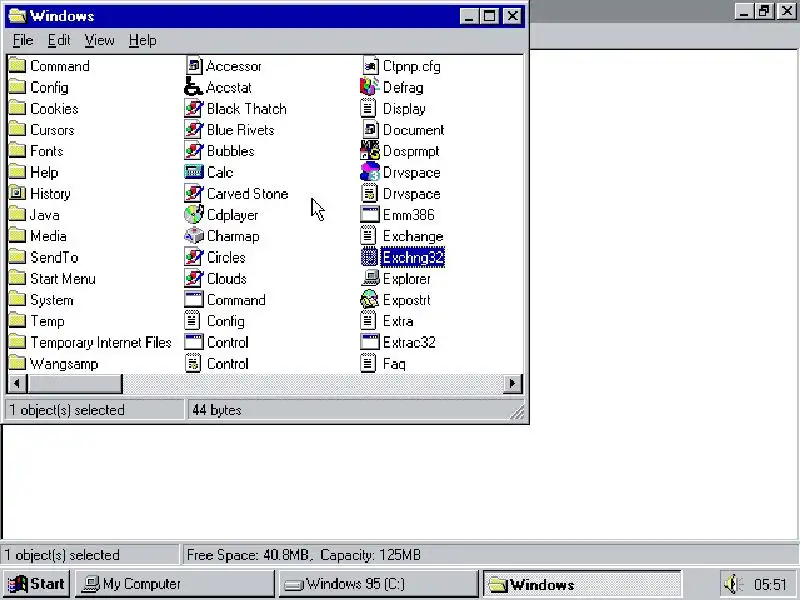Click the Extrac32 executable icon

pyautogui.click(x=370, y=342)
